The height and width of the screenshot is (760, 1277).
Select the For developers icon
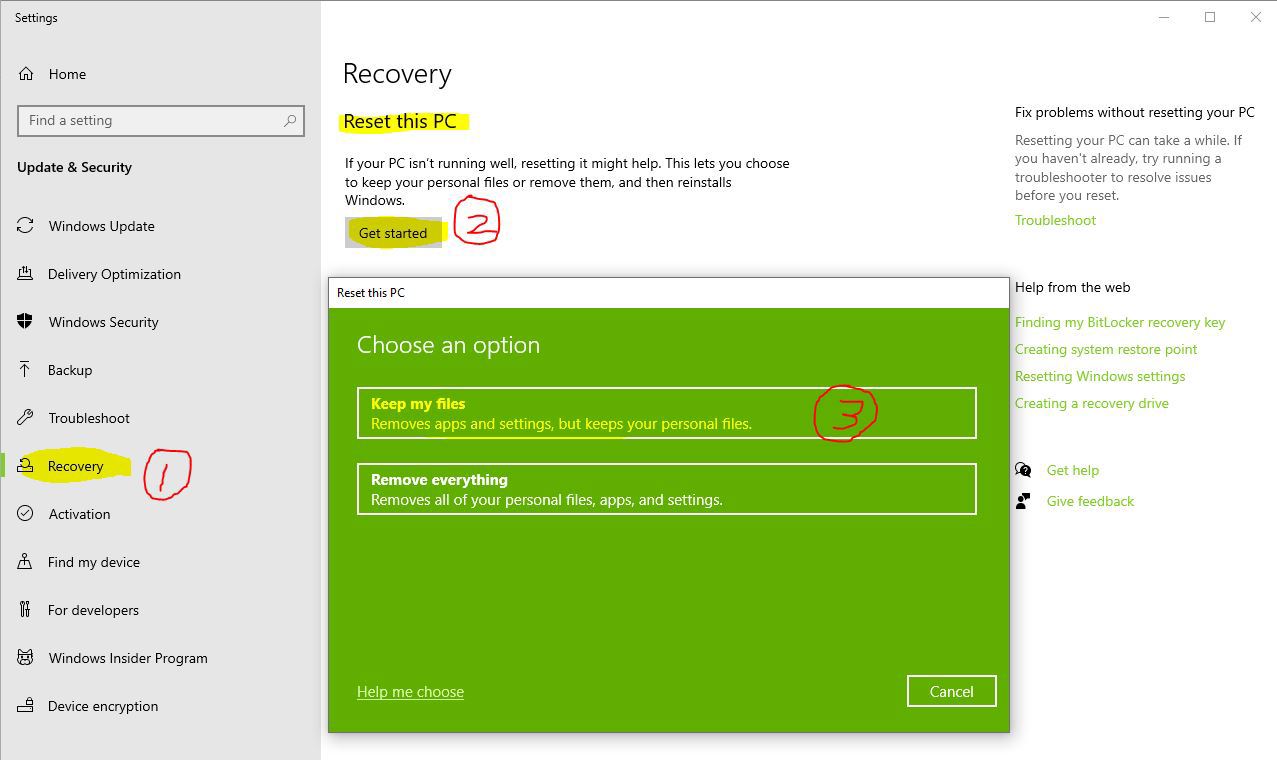pyautogui.click(x=25, y=610)
